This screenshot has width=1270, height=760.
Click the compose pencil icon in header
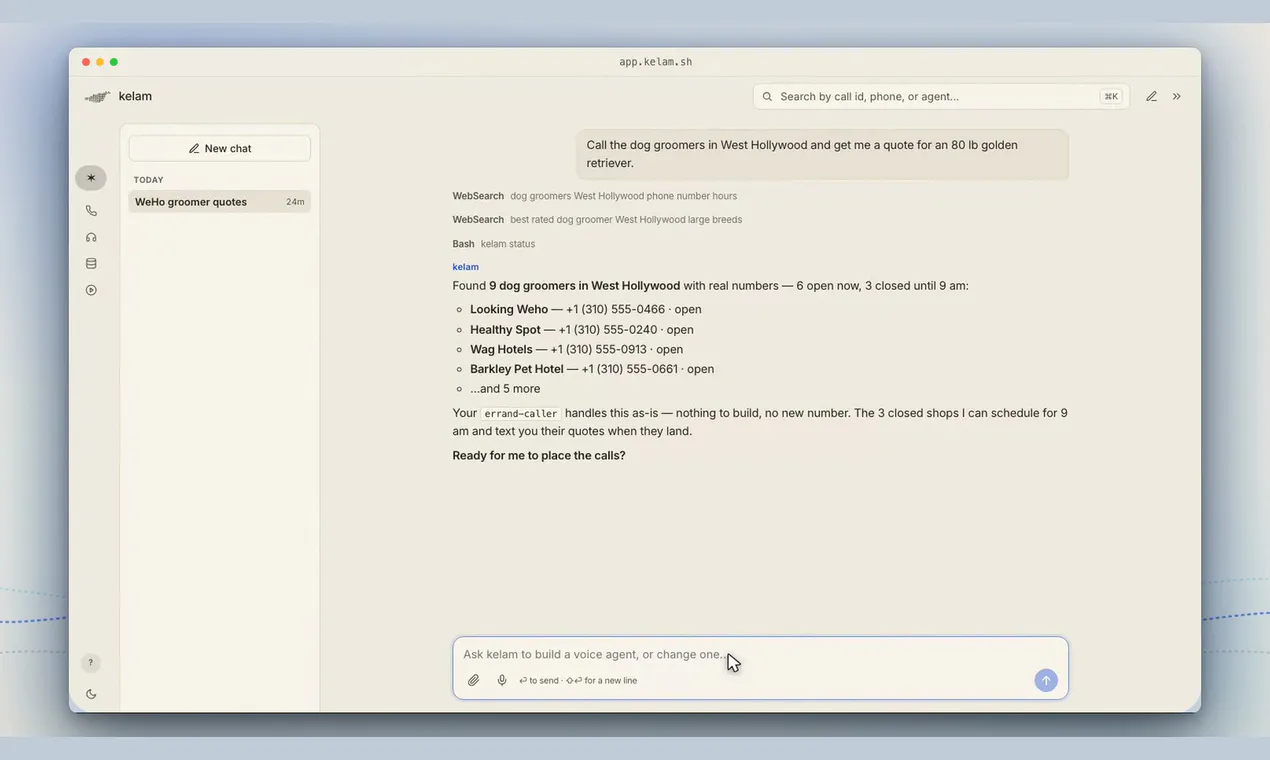click(1151, 96)
